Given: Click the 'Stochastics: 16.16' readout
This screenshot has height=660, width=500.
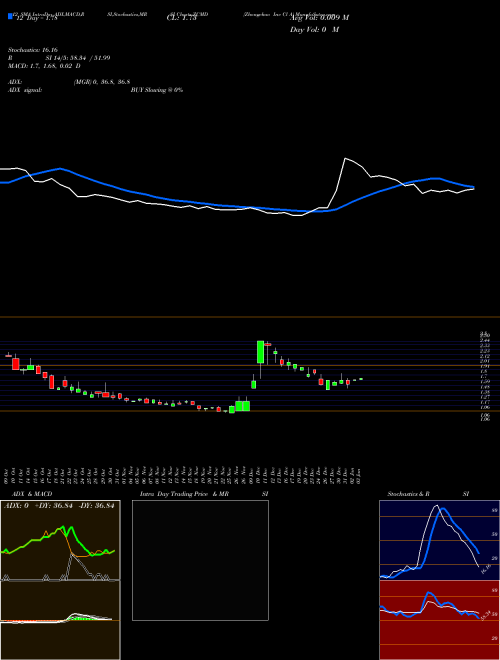Looking at the screenshot, I should click(x=32, y=50).
